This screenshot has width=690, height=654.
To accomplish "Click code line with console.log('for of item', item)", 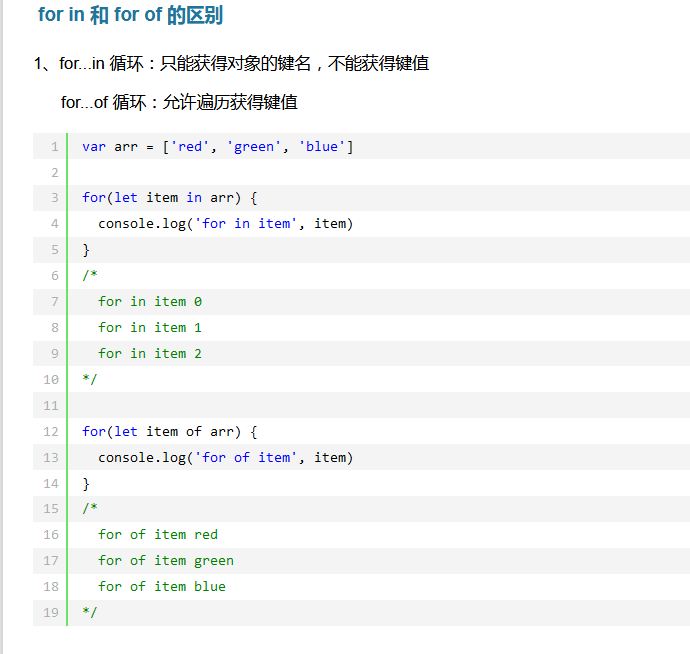I will [226, 457].
